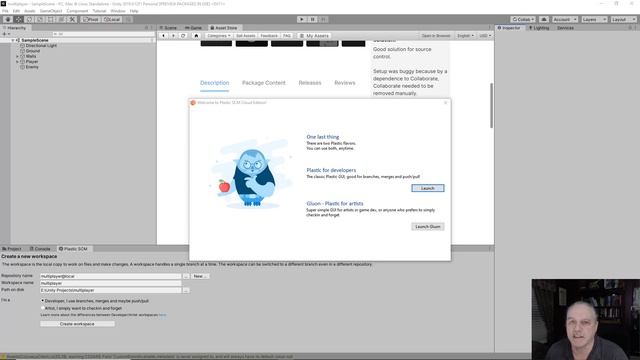Toggle the Local handle rotation button
Viewport: 640px width, 360px height.
[x=111, y=19]
